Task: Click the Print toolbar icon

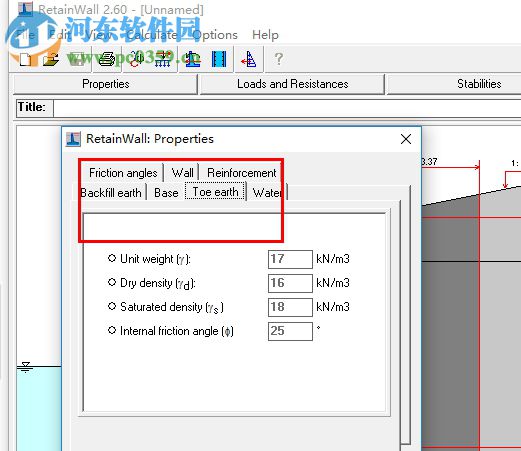Action: coord(107,59)
